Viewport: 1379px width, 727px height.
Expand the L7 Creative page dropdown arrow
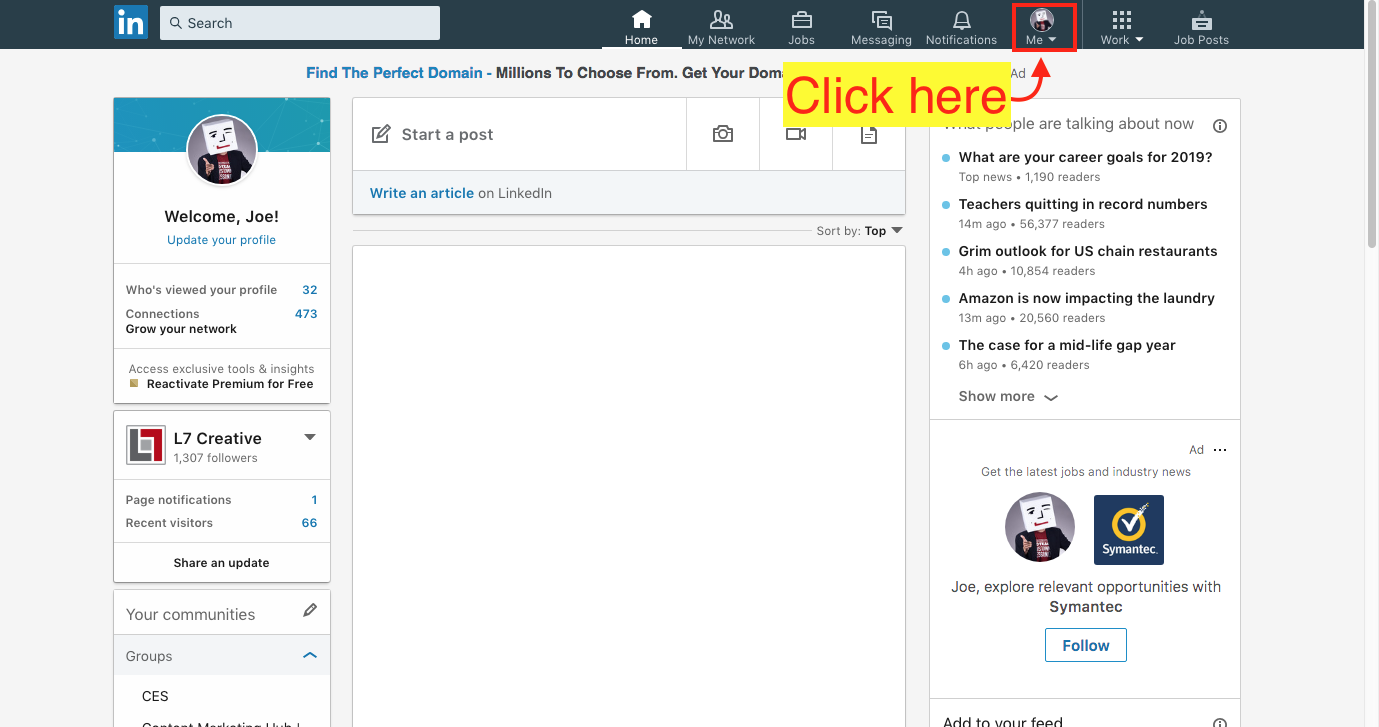click(310, 437)
